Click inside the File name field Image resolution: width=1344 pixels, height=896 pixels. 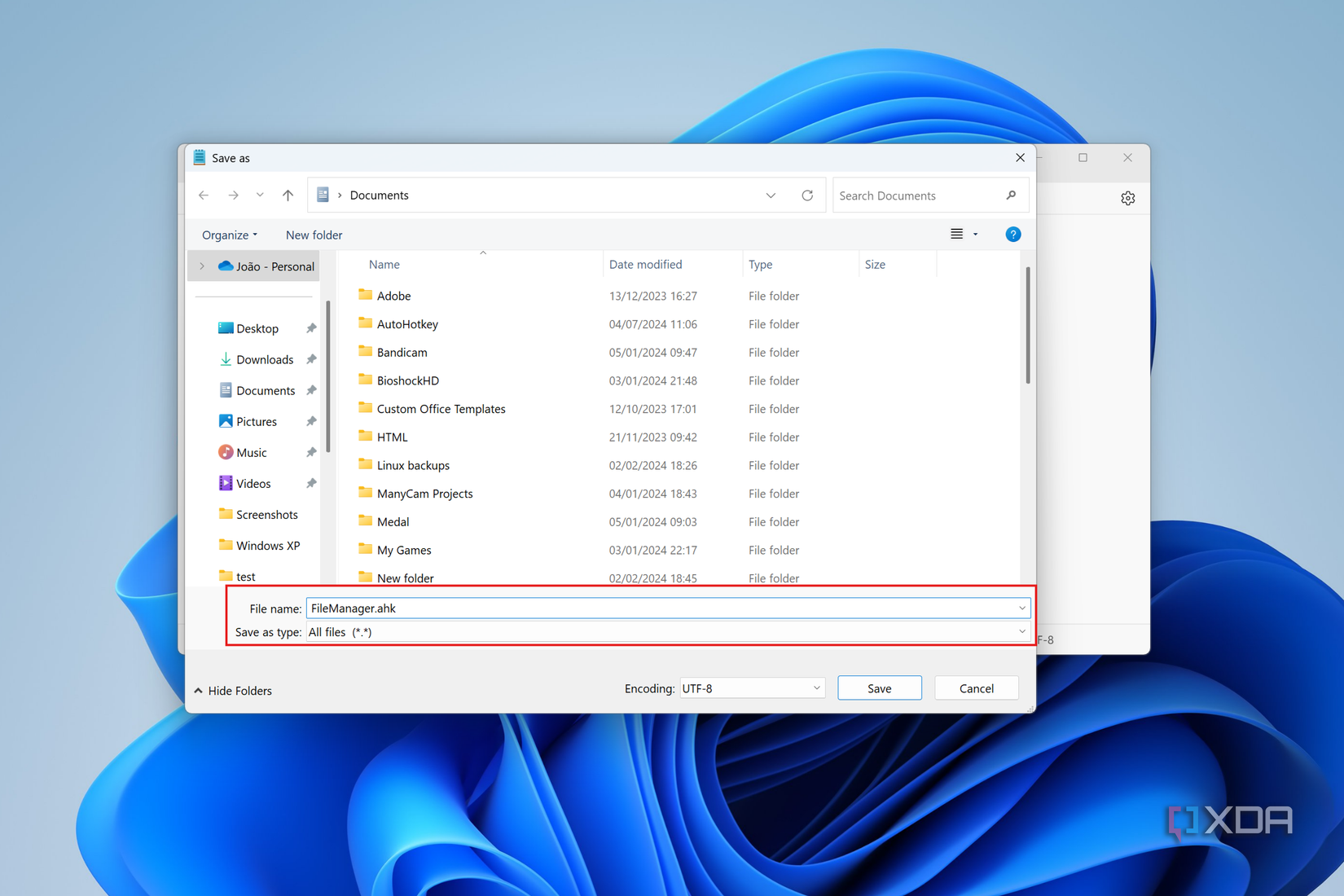pos(570,608)
